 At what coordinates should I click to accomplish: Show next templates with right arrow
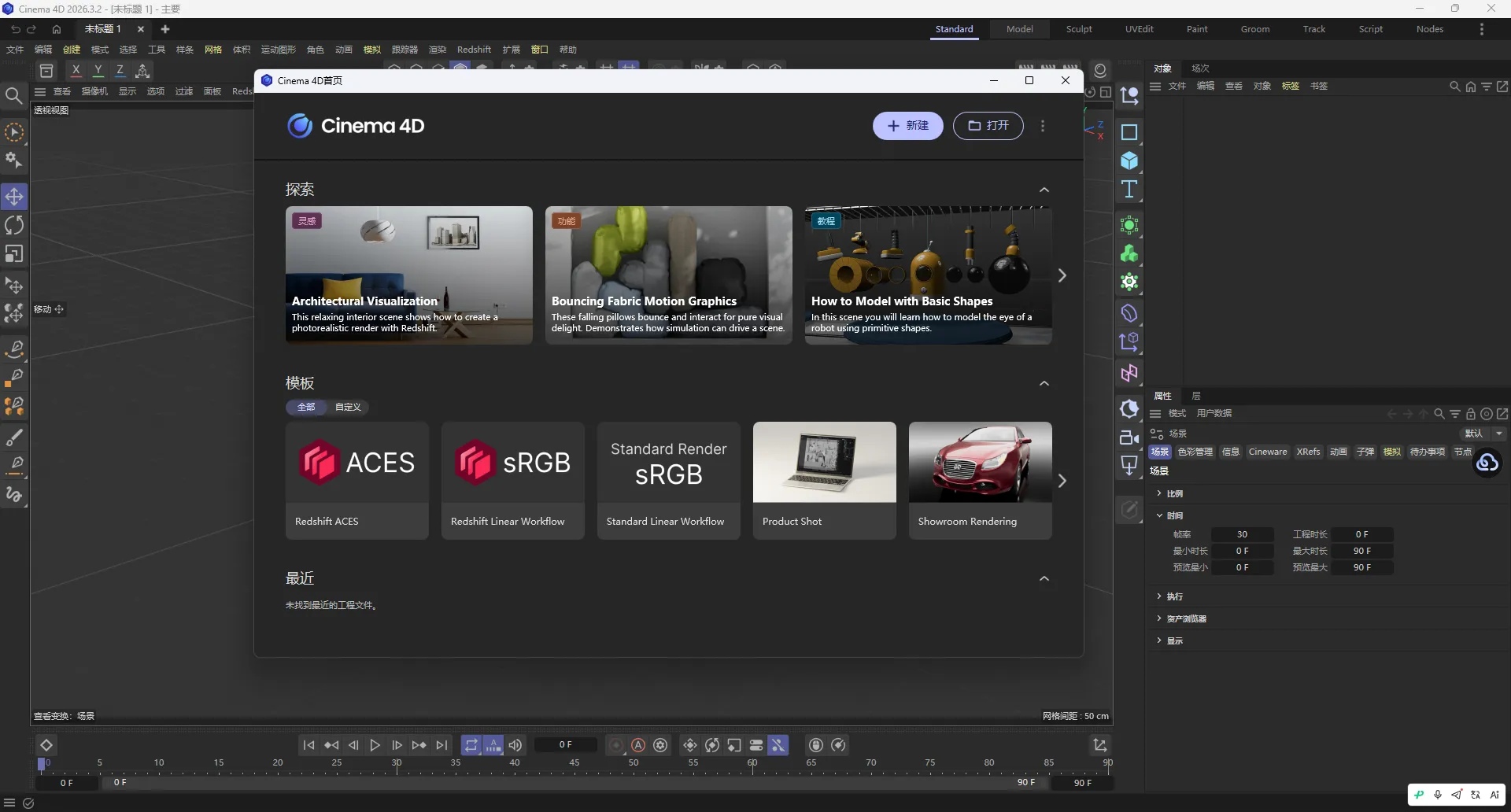(1062, 481)
